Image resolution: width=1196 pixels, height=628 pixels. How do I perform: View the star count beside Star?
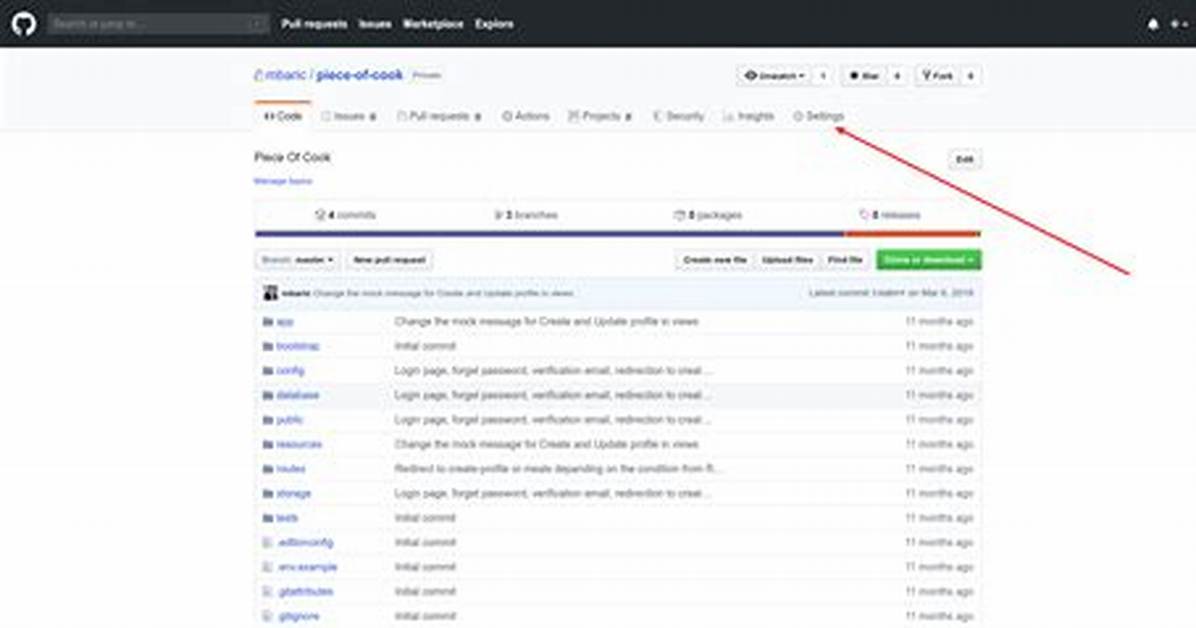(897, 76)
